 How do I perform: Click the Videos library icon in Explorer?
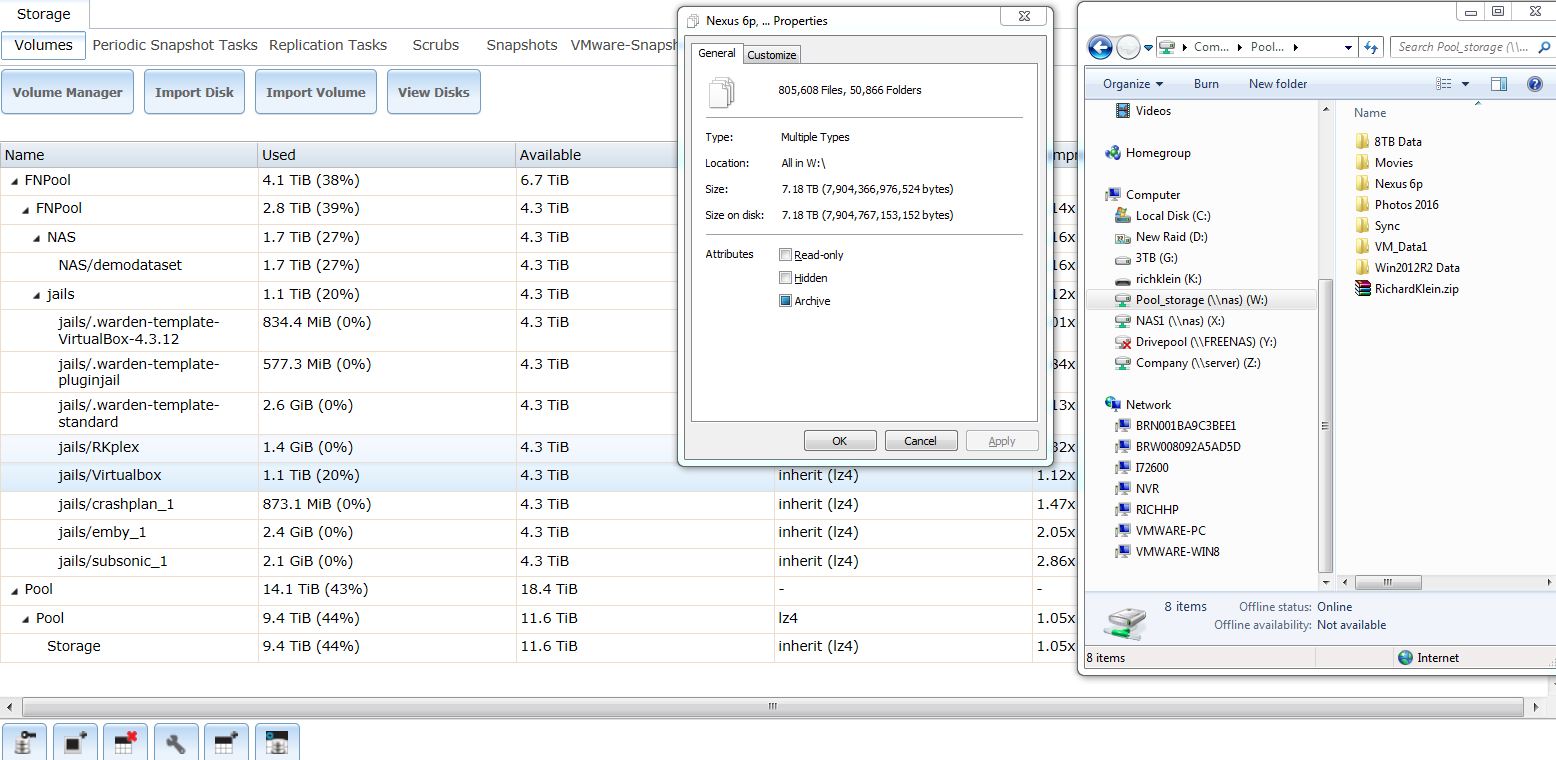click(1123, 111)
